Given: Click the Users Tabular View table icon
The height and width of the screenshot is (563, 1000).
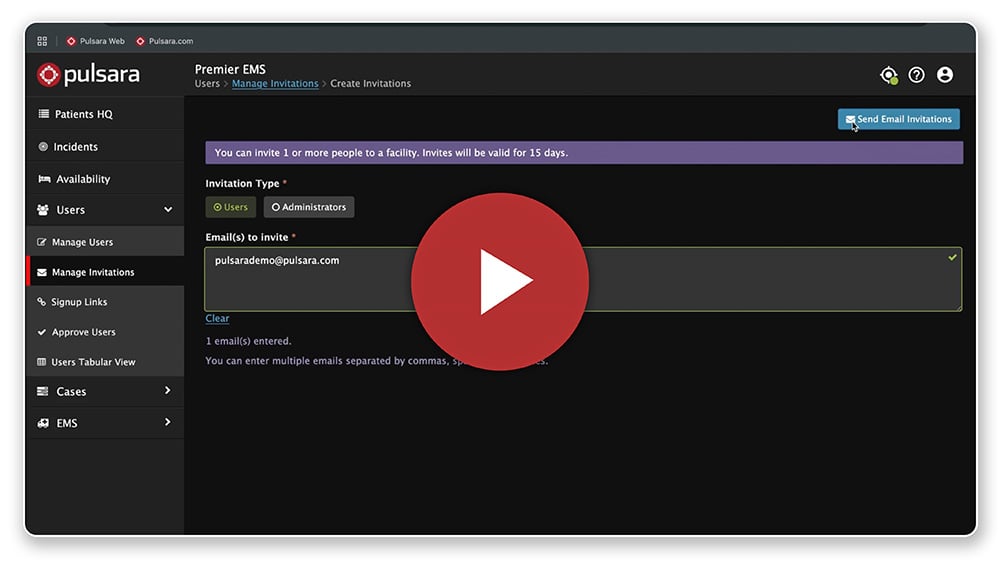Looking at the screenshot, I should 41,362.
